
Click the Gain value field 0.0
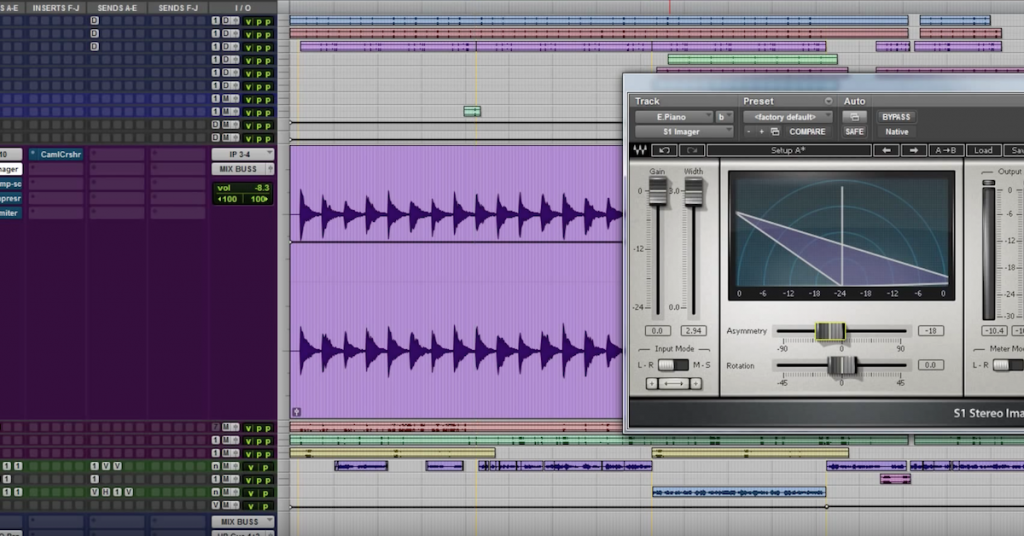658,331
